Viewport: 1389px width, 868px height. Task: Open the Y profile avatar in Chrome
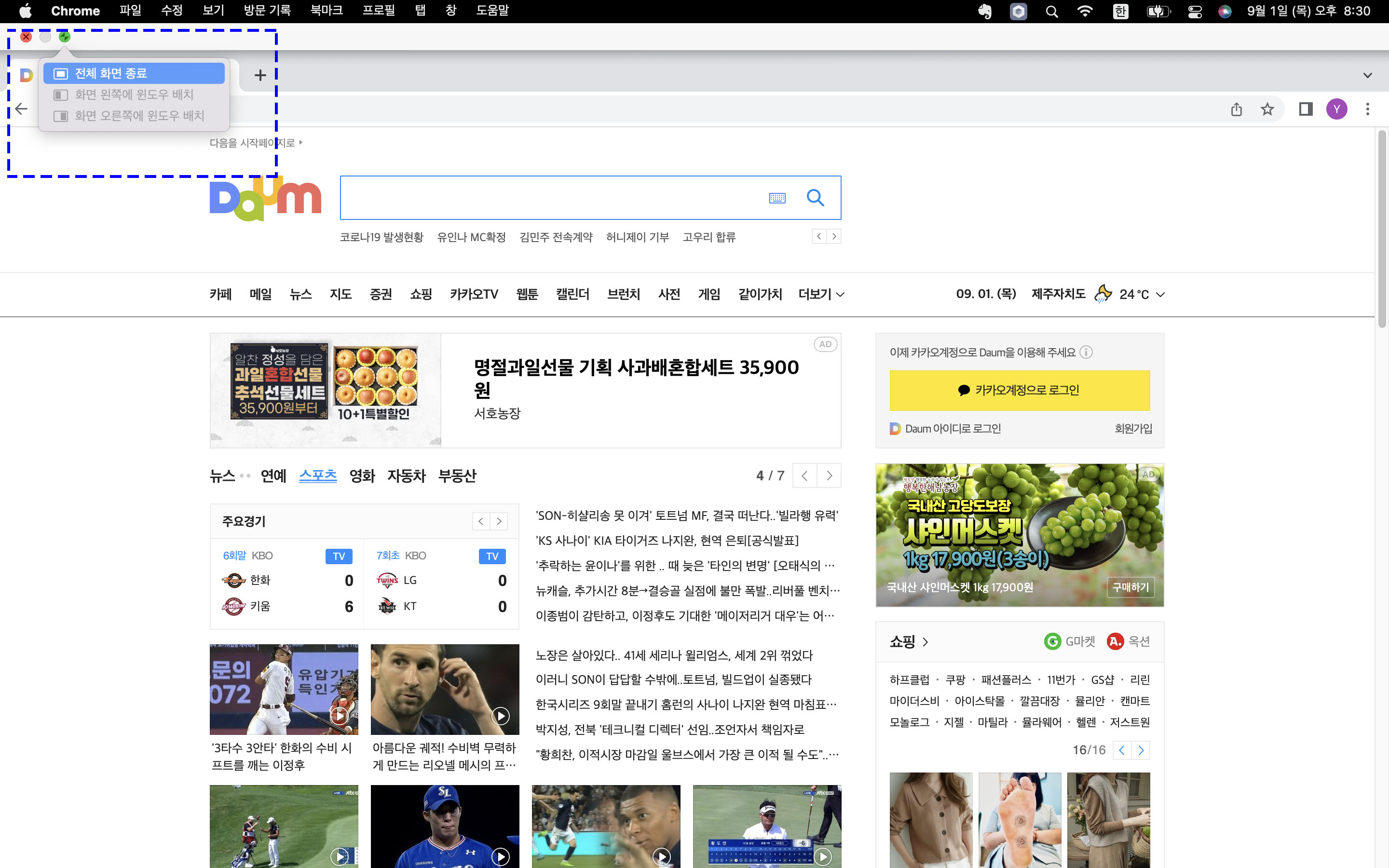click(x=1337, y=109)
